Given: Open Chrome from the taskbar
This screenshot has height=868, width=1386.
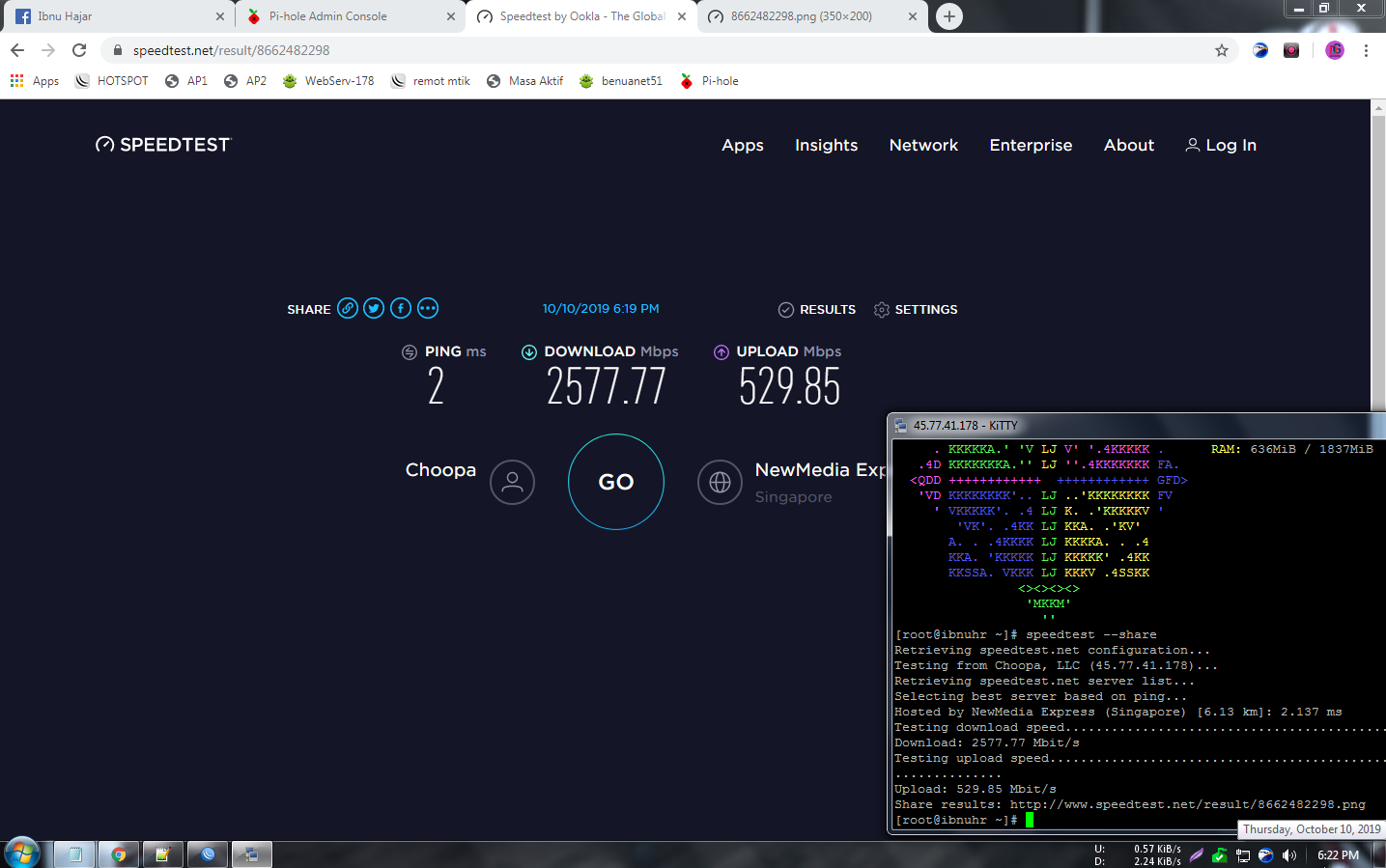Looking at the screenshot, I should click(119, 854).
